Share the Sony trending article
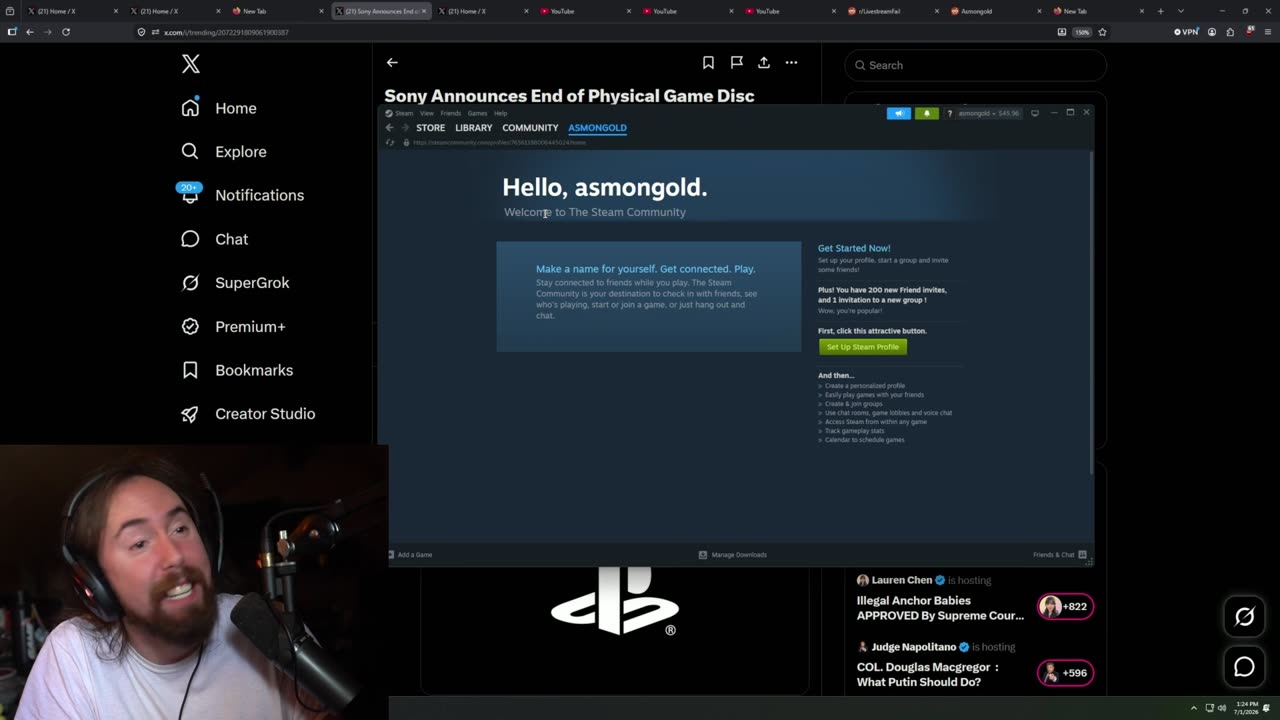Screen dimensions: 1280x720 (x=764, y=62)
